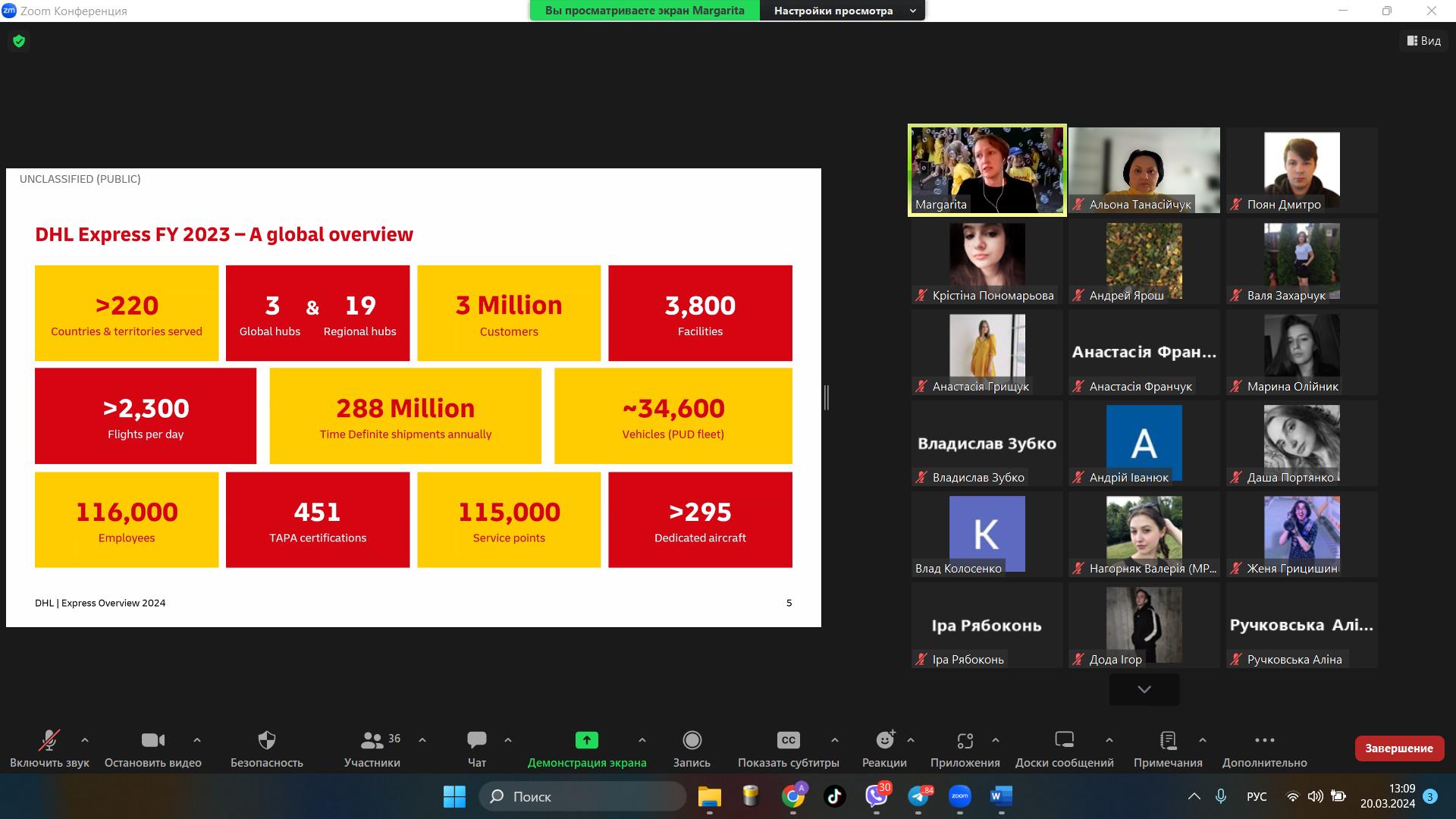
Task: Start recording with the Record icon
Action: coord(692,740)
